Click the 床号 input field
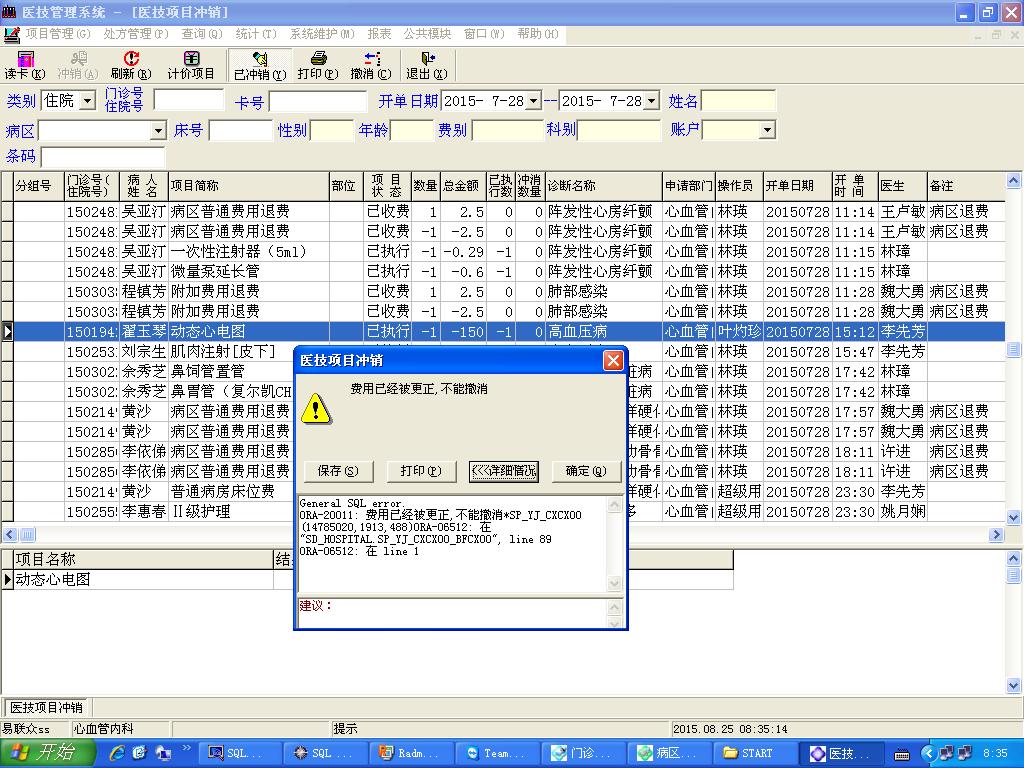The height and width of the screenshot is (768, 1024). [x=240, y=131]
